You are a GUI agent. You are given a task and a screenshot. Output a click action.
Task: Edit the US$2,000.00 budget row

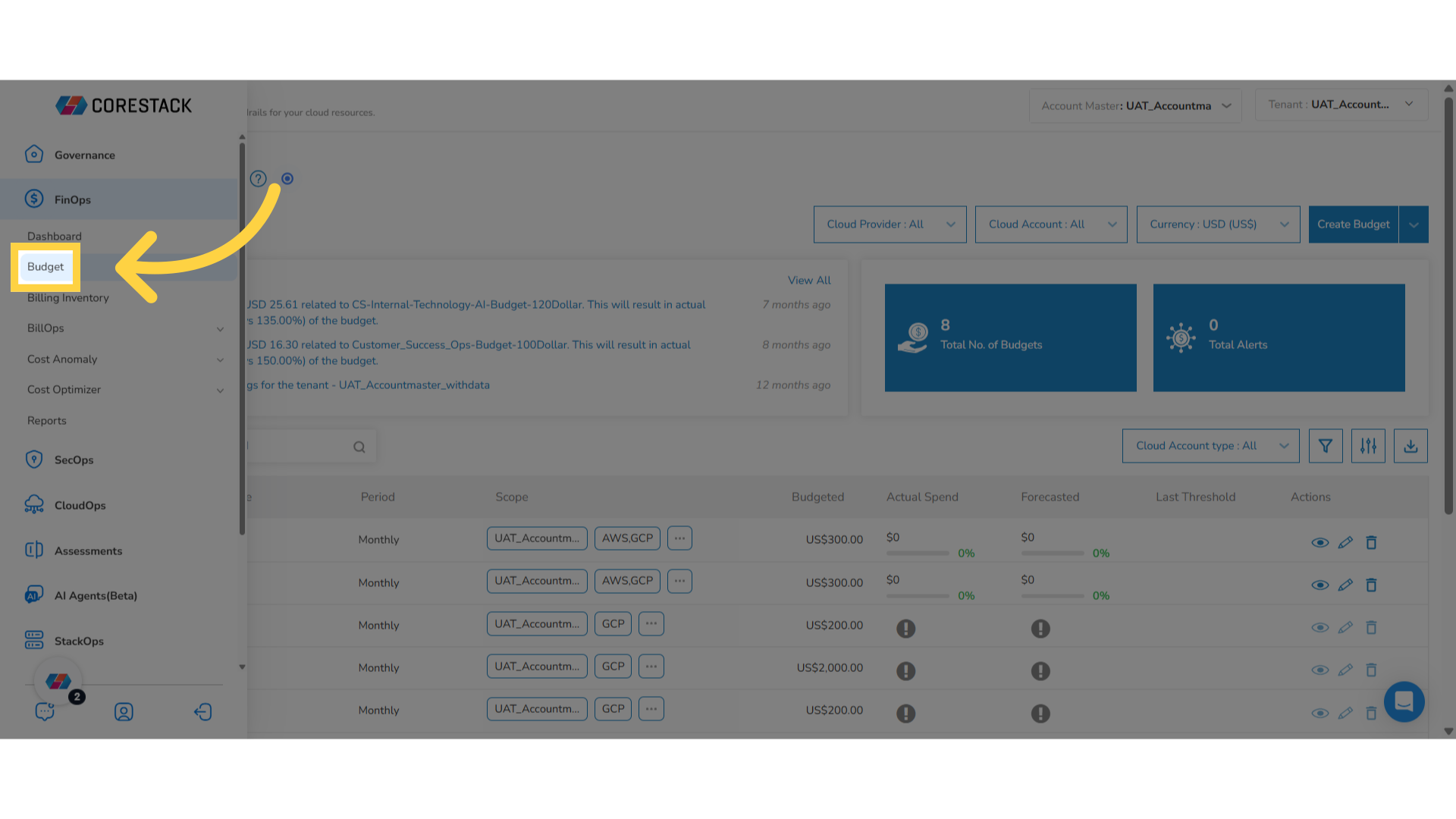pyautogui.click(x=1345, y=670)
